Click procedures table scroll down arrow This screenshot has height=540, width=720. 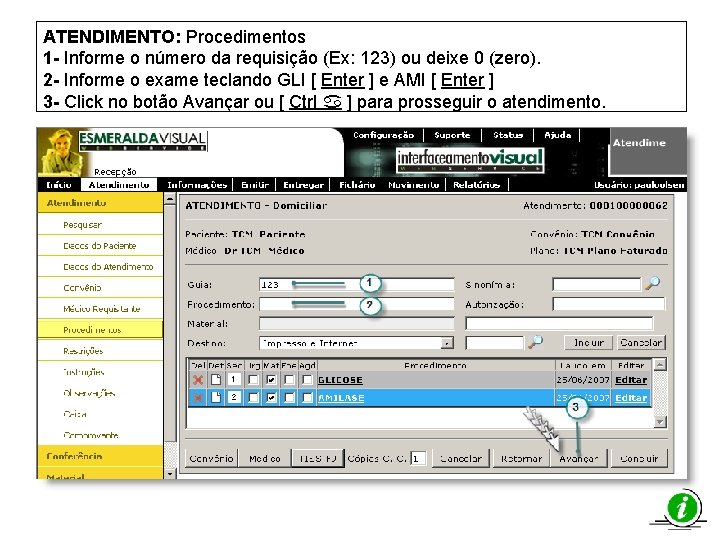tap(659, 422)
